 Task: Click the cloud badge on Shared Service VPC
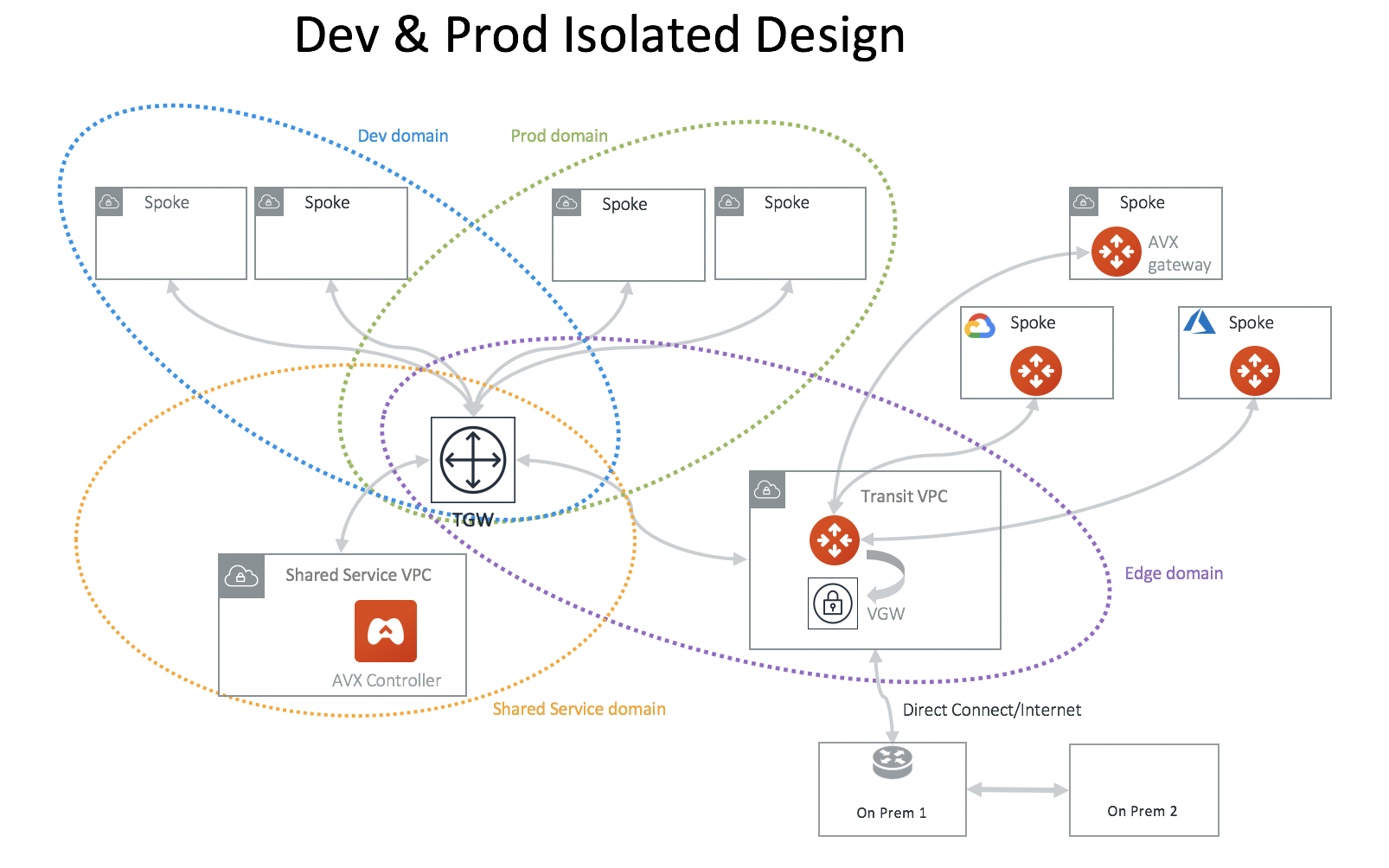tap(240, 575)
